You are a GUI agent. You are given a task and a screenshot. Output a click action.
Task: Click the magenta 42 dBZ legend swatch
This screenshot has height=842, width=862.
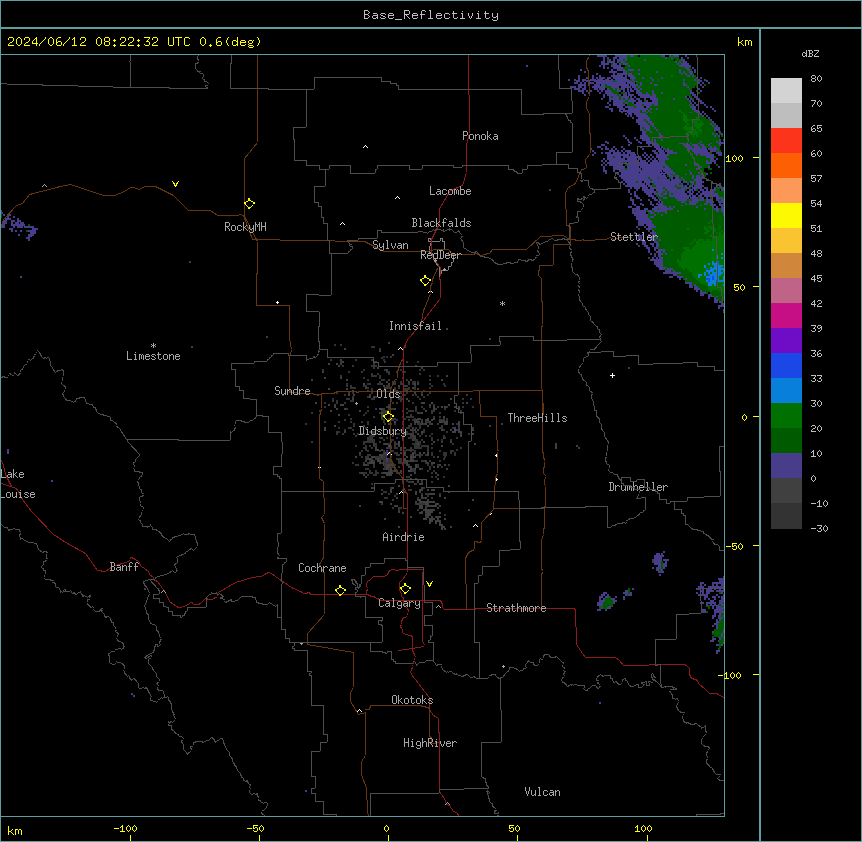(x=786, y=315)
